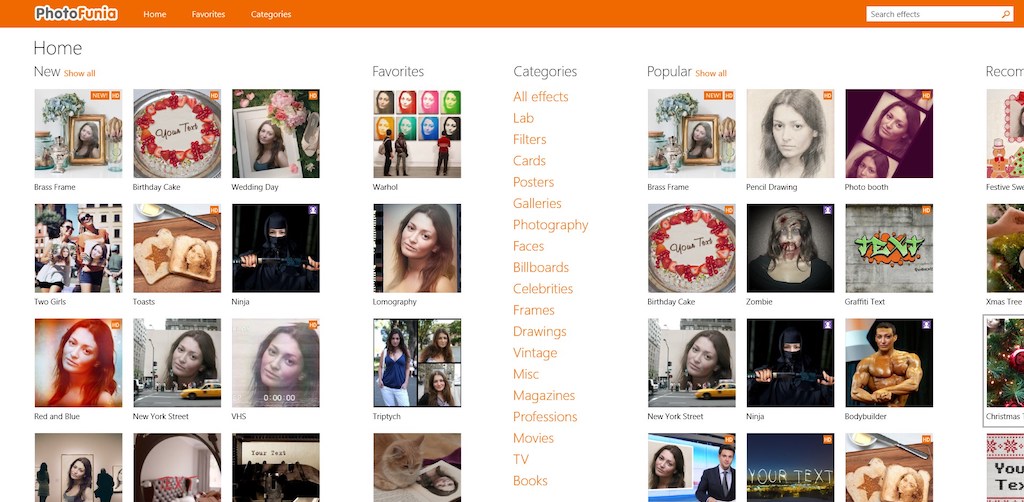Open the VHS effect thumbnail
1024x502 pixels.
(276, 363)
